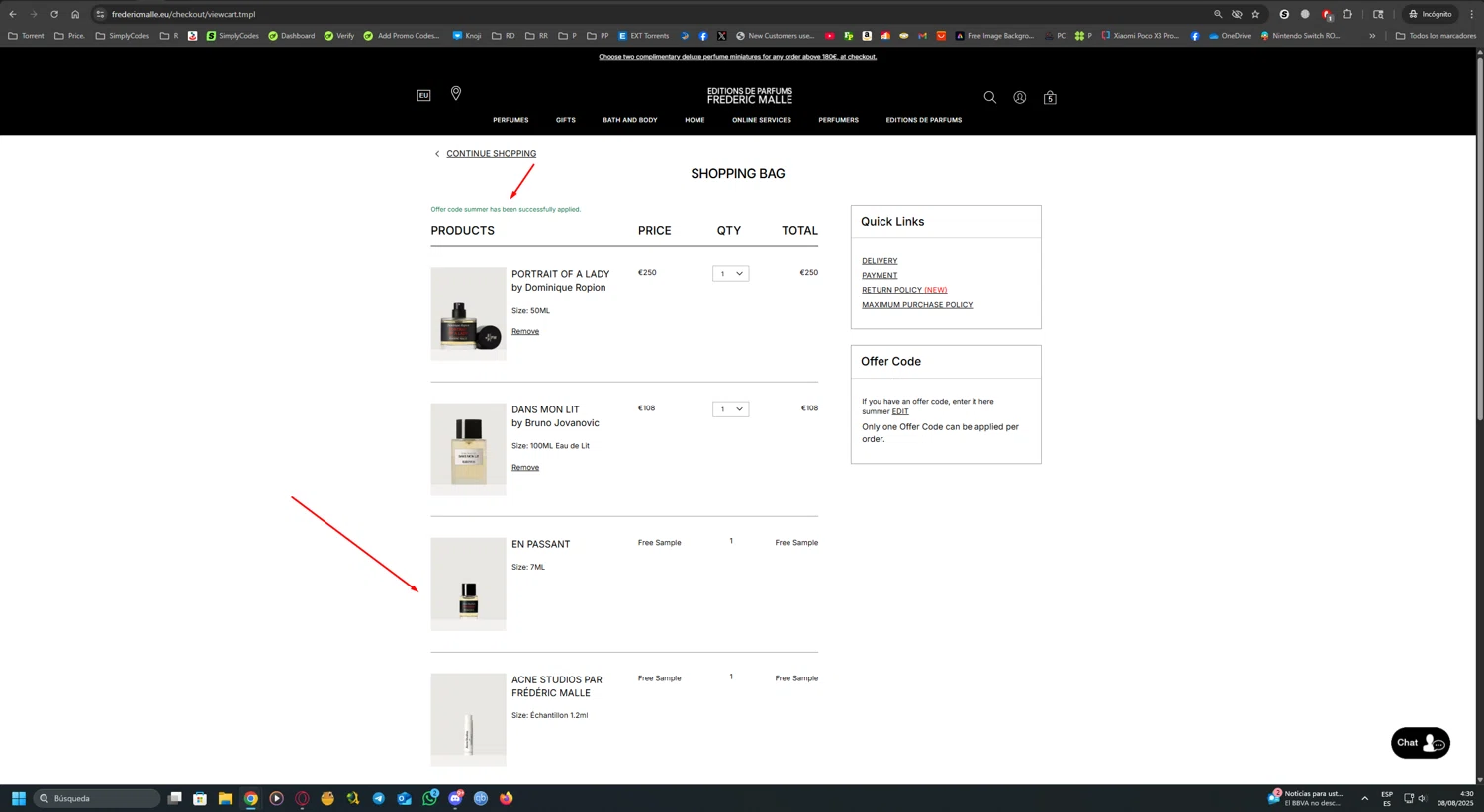Click the Frederic Malle logo
This screenshot has width=1484, height=812.
749,96
